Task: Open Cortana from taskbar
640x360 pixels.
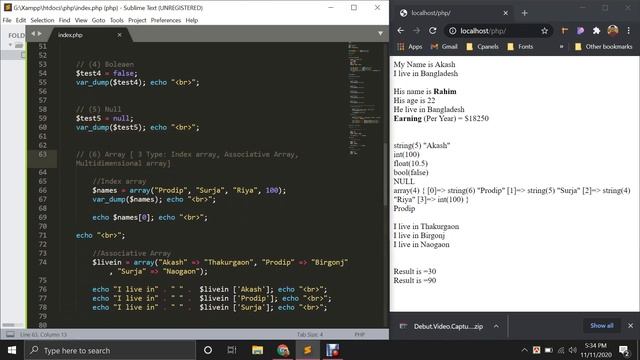Action: (208, 350)
